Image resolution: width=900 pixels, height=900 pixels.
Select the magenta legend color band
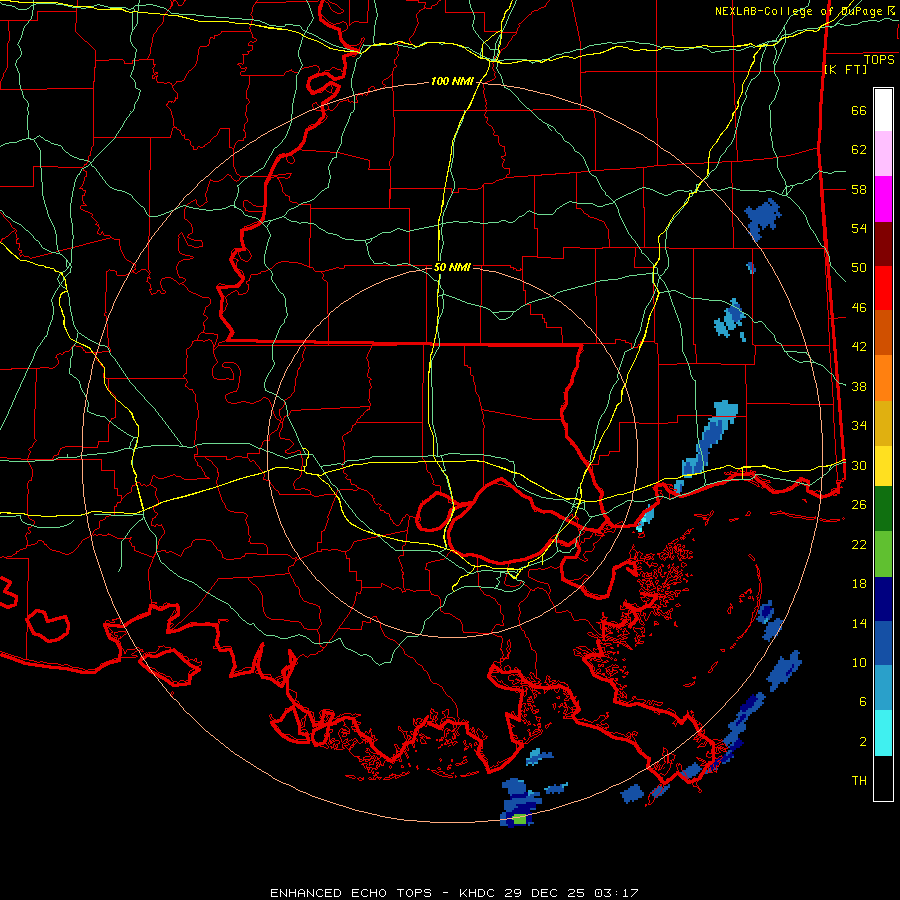(x=883, y=199)
